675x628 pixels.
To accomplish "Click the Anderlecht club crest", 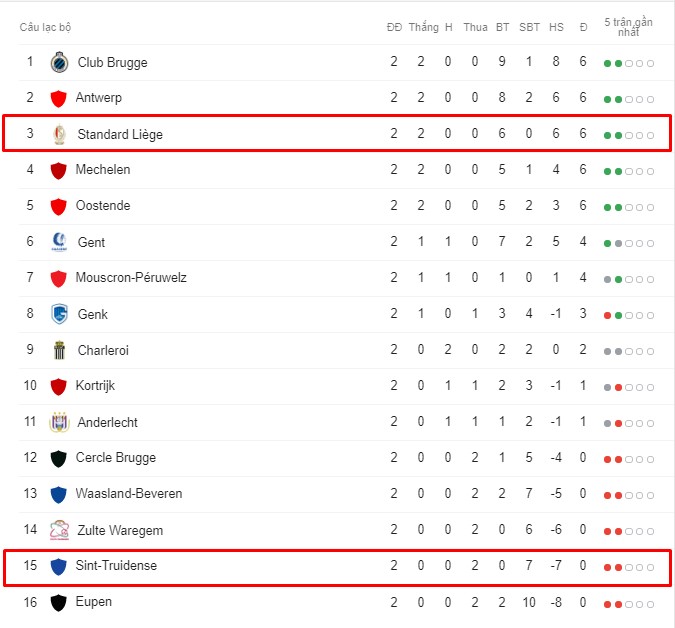I will tap(59, 422).
